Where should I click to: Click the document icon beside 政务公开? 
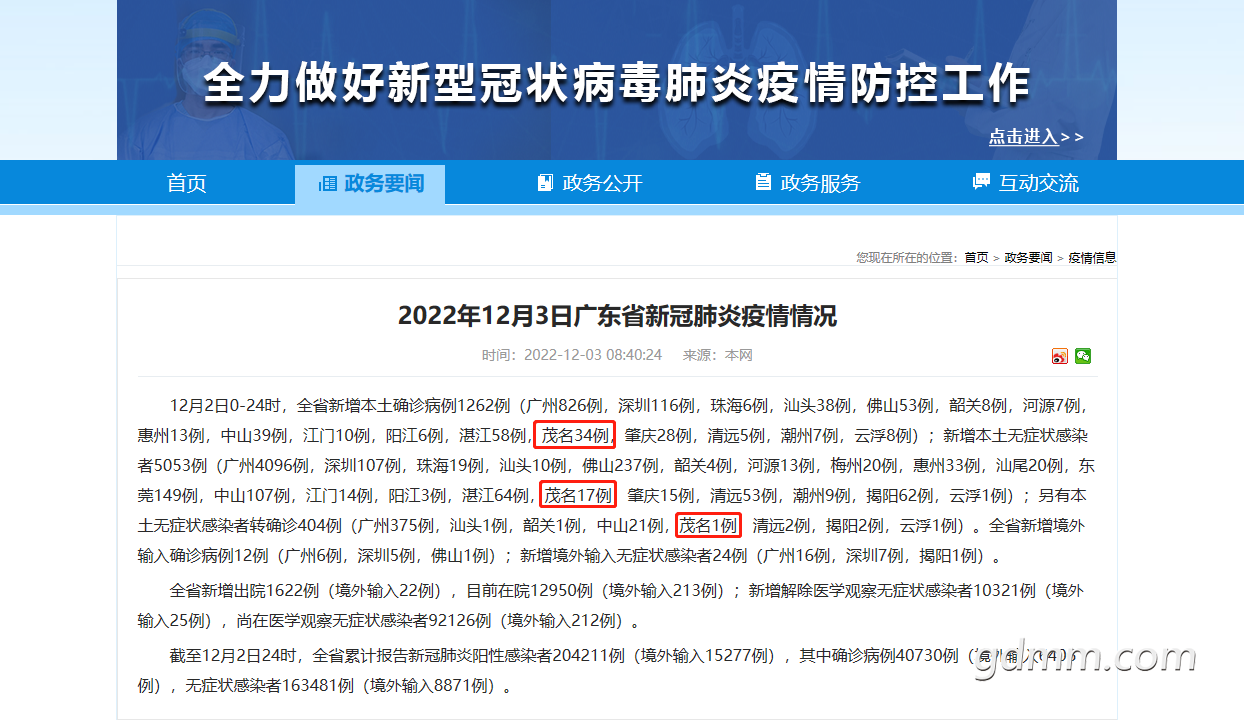pyautogui.click(x=545, y=183)
